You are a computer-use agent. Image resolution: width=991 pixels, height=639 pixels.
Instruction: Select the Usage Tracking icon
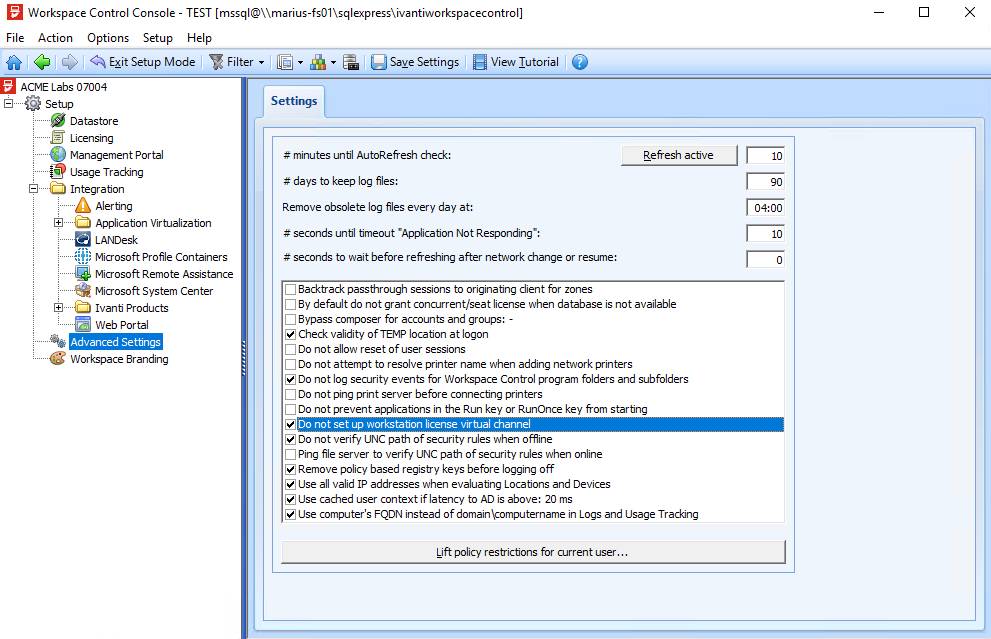[58, 171]
